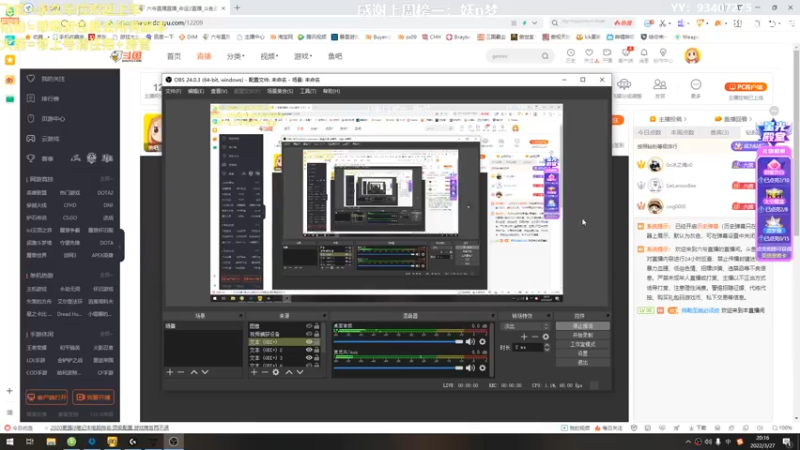Open the browser address bar dropdown arrow
The height and width of the screenshot is (450, 800).
(534, 23)
